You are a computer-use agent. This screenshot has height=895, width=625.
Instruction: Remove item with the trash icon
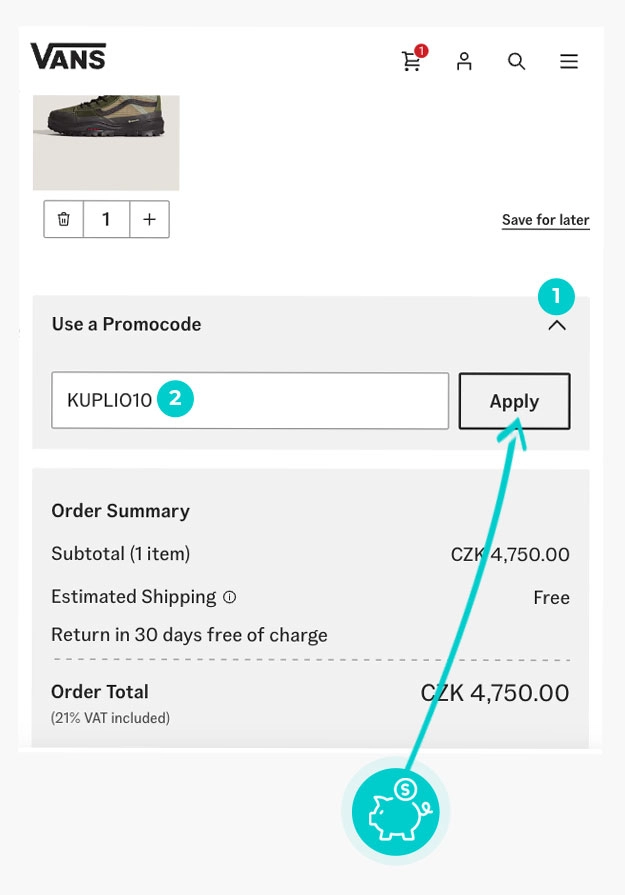(x=64, y=219)
